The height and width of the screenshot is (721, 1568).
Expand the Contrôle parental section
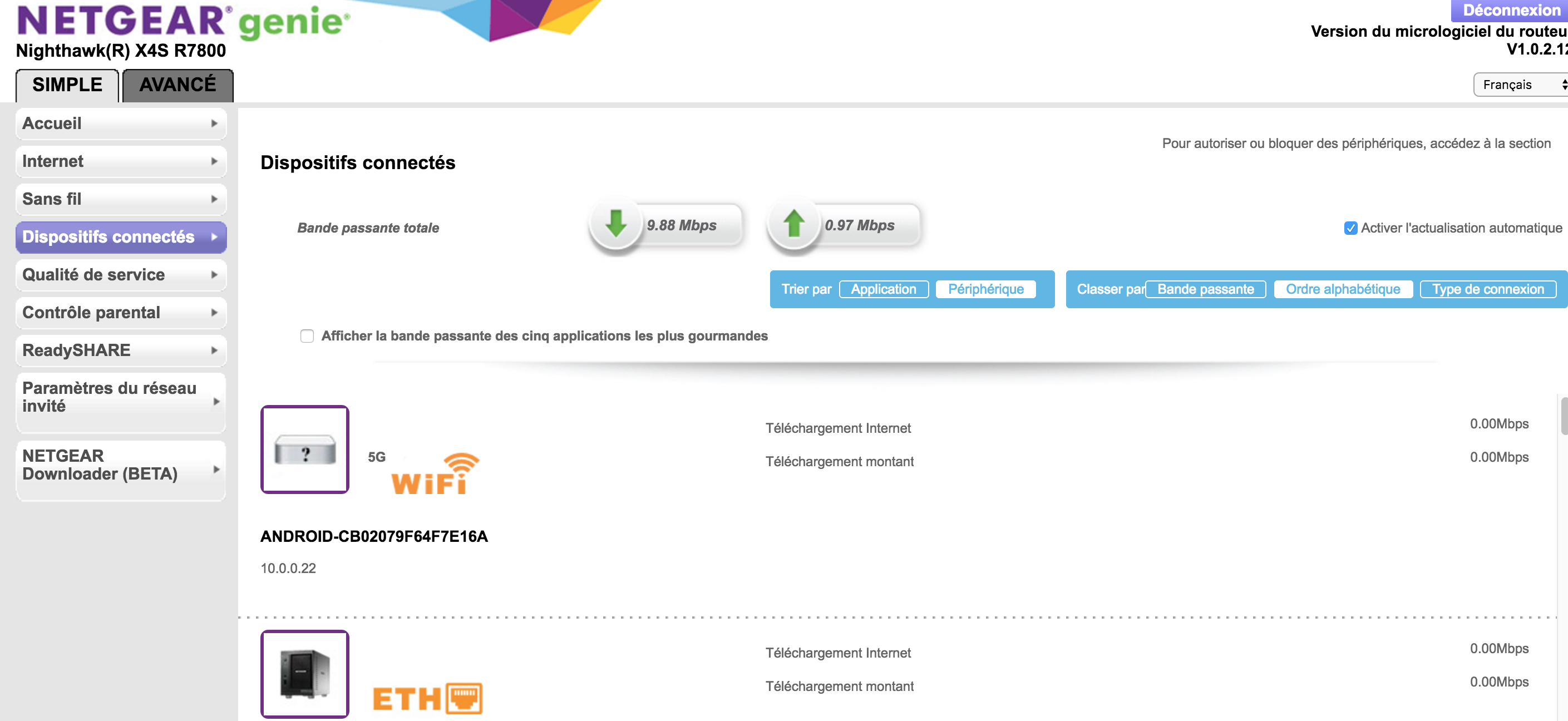(x=121, y=313)
